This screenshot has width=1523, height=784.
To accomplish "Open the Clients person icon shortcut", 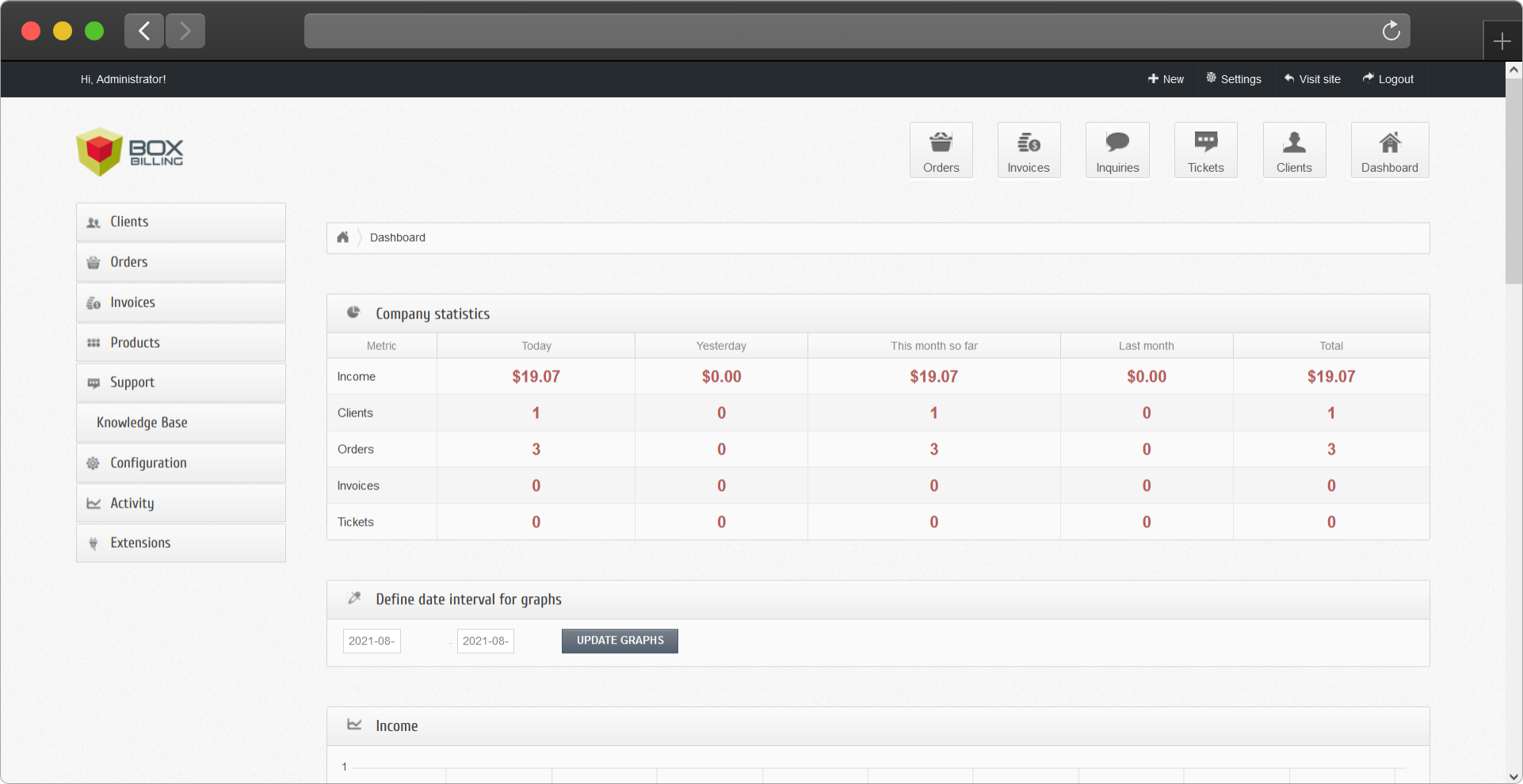I will [1294, 150].
